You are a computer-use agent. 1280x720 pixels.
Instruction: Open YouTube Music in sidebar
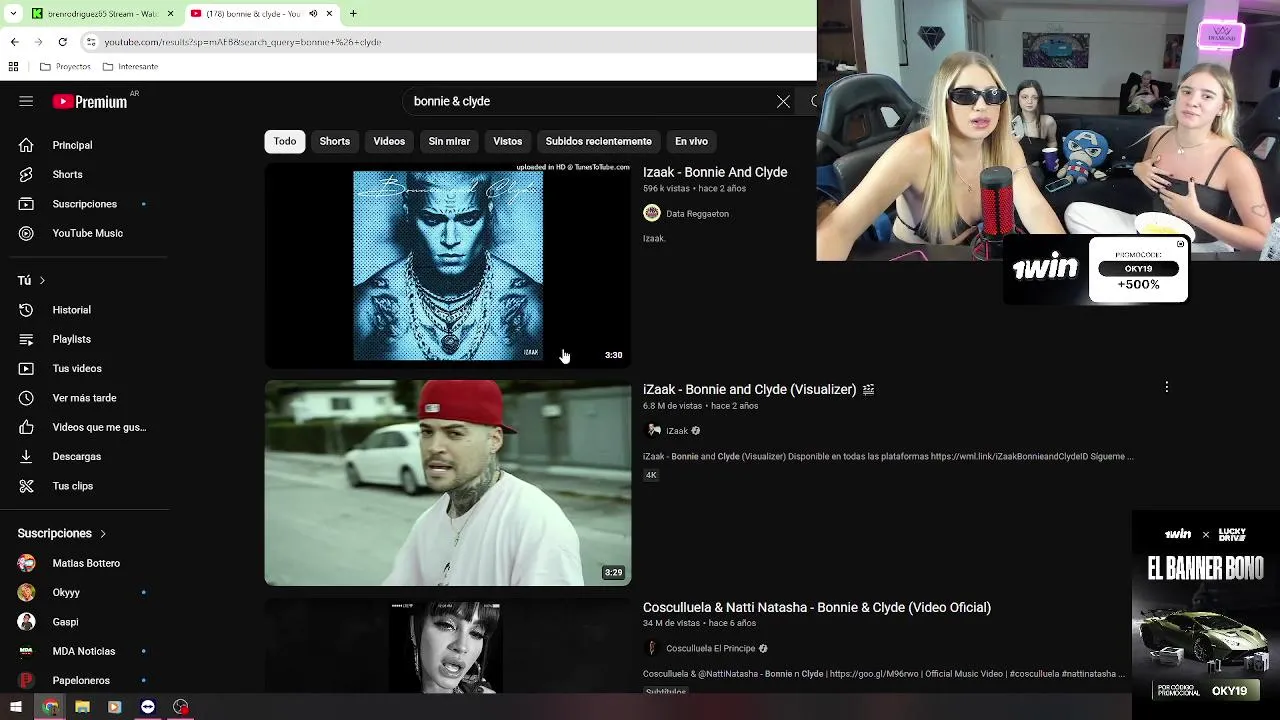[87, 233]
